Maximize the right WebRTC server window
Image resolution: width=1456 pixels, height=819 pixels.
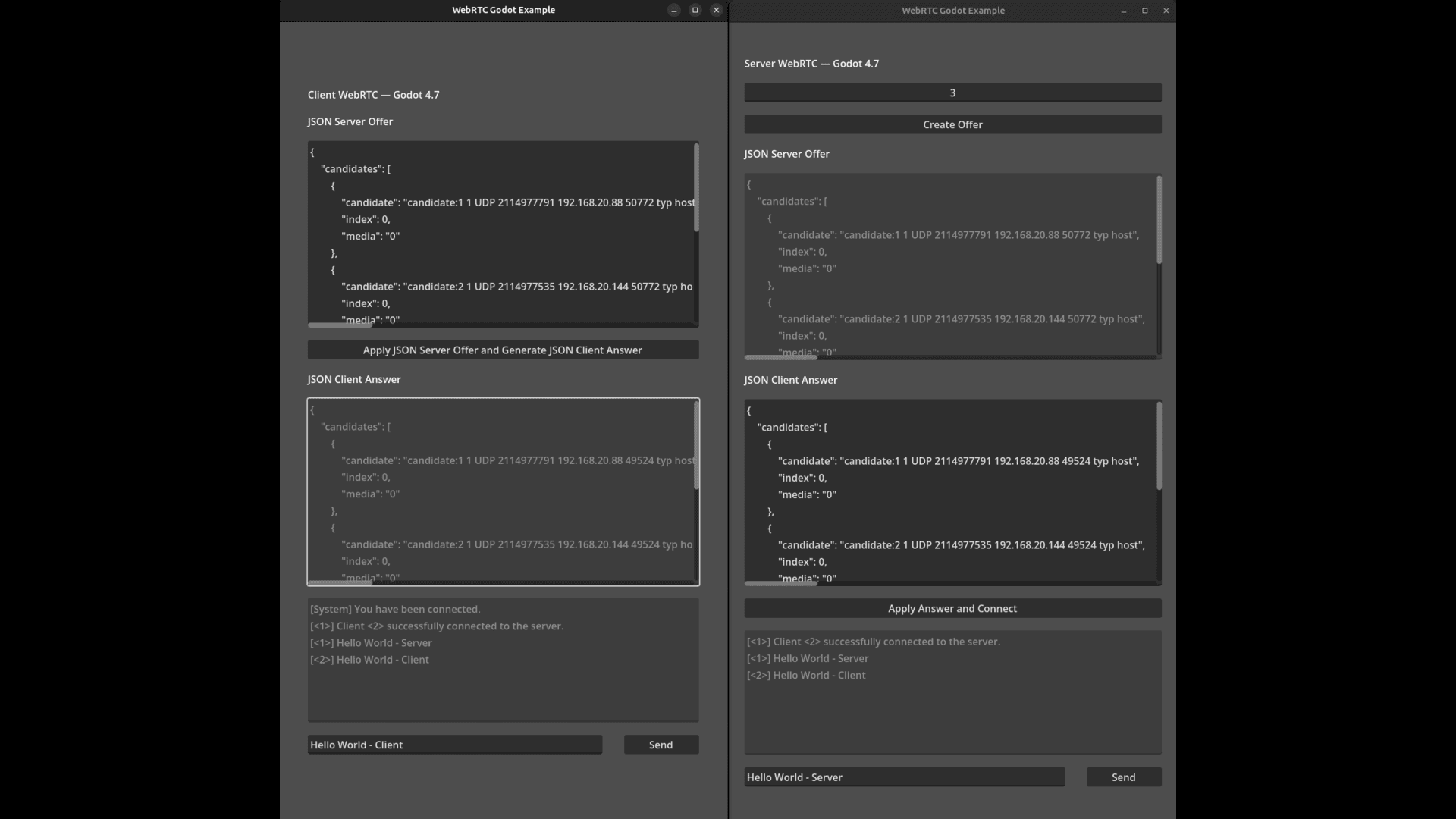tap(1145, 11)
